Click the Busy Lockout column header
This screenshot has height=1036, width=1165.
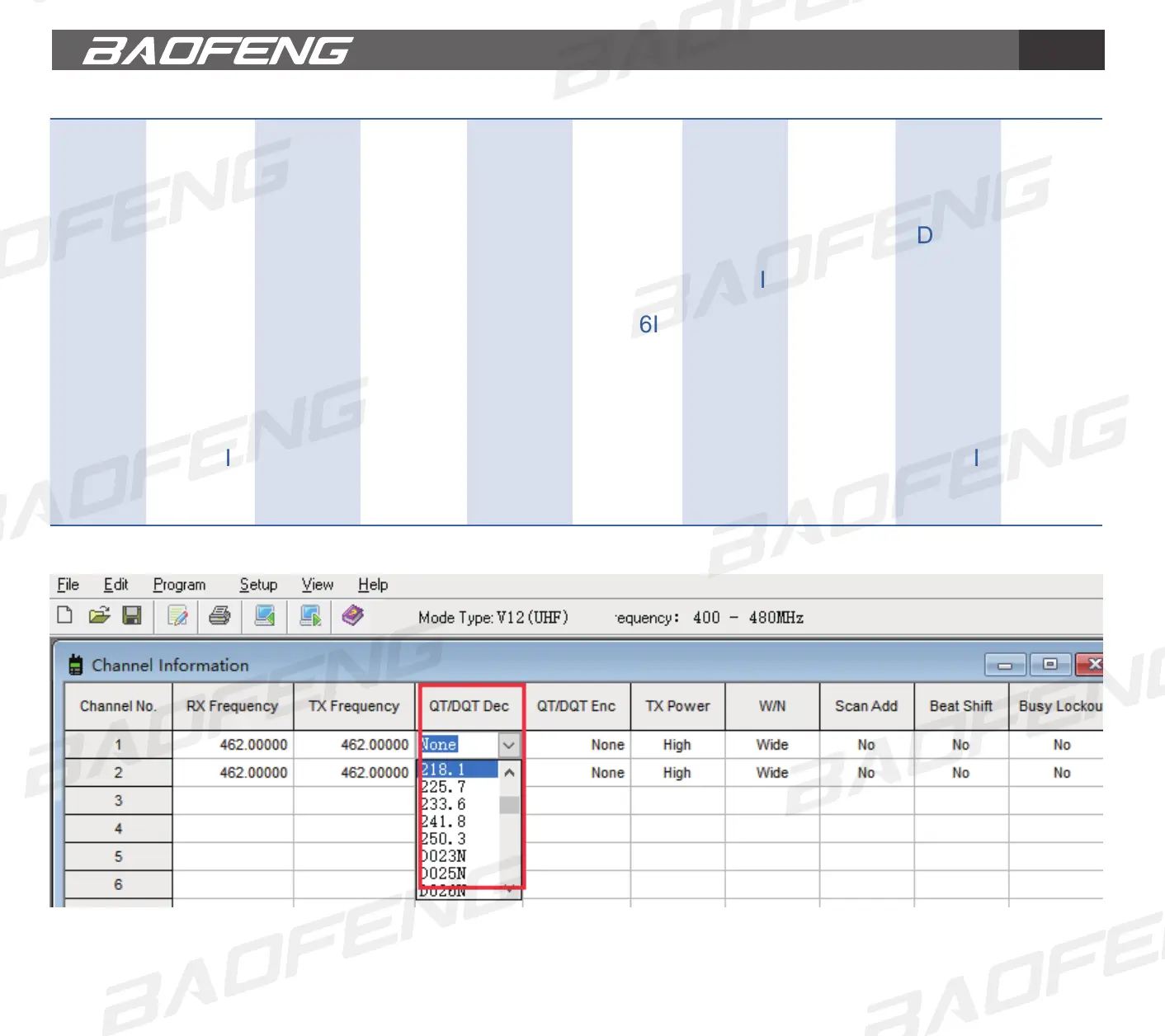coord(1056,706)
